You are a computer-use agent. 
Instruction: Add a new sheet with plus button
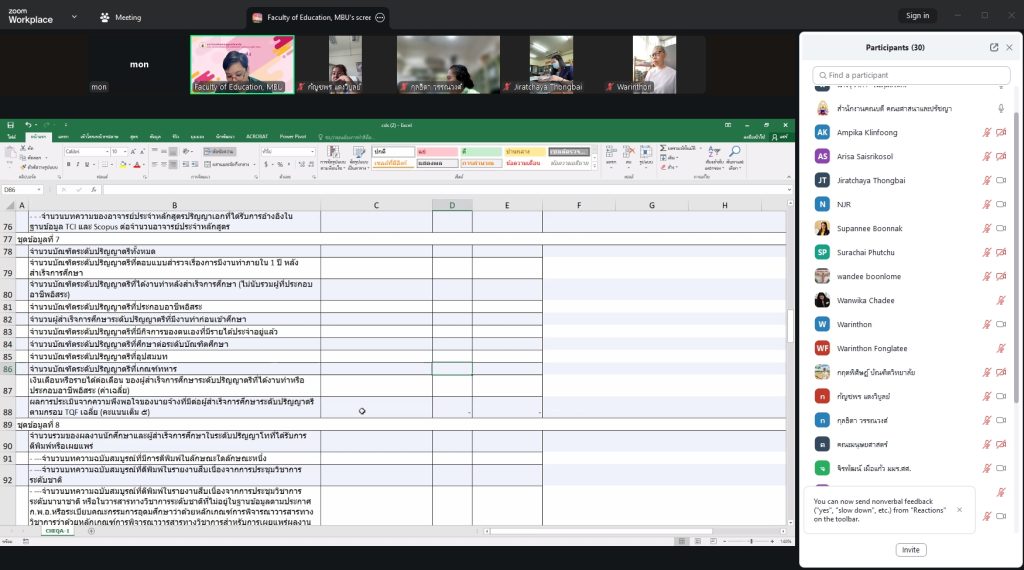[x=91, y=531]
